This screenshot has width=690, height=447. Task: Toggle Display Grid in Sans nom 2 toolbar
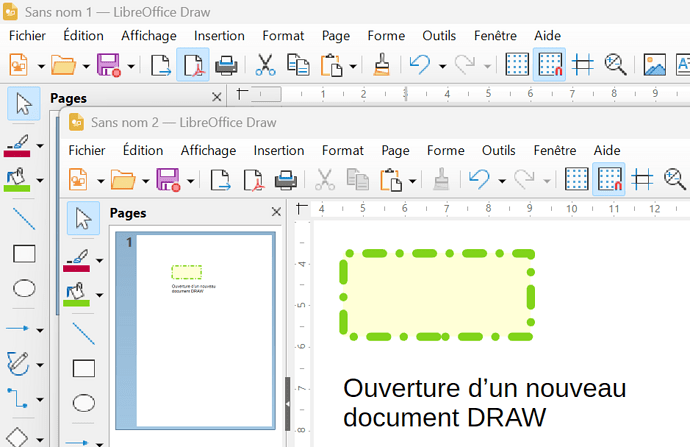click(x=576, y=180)
